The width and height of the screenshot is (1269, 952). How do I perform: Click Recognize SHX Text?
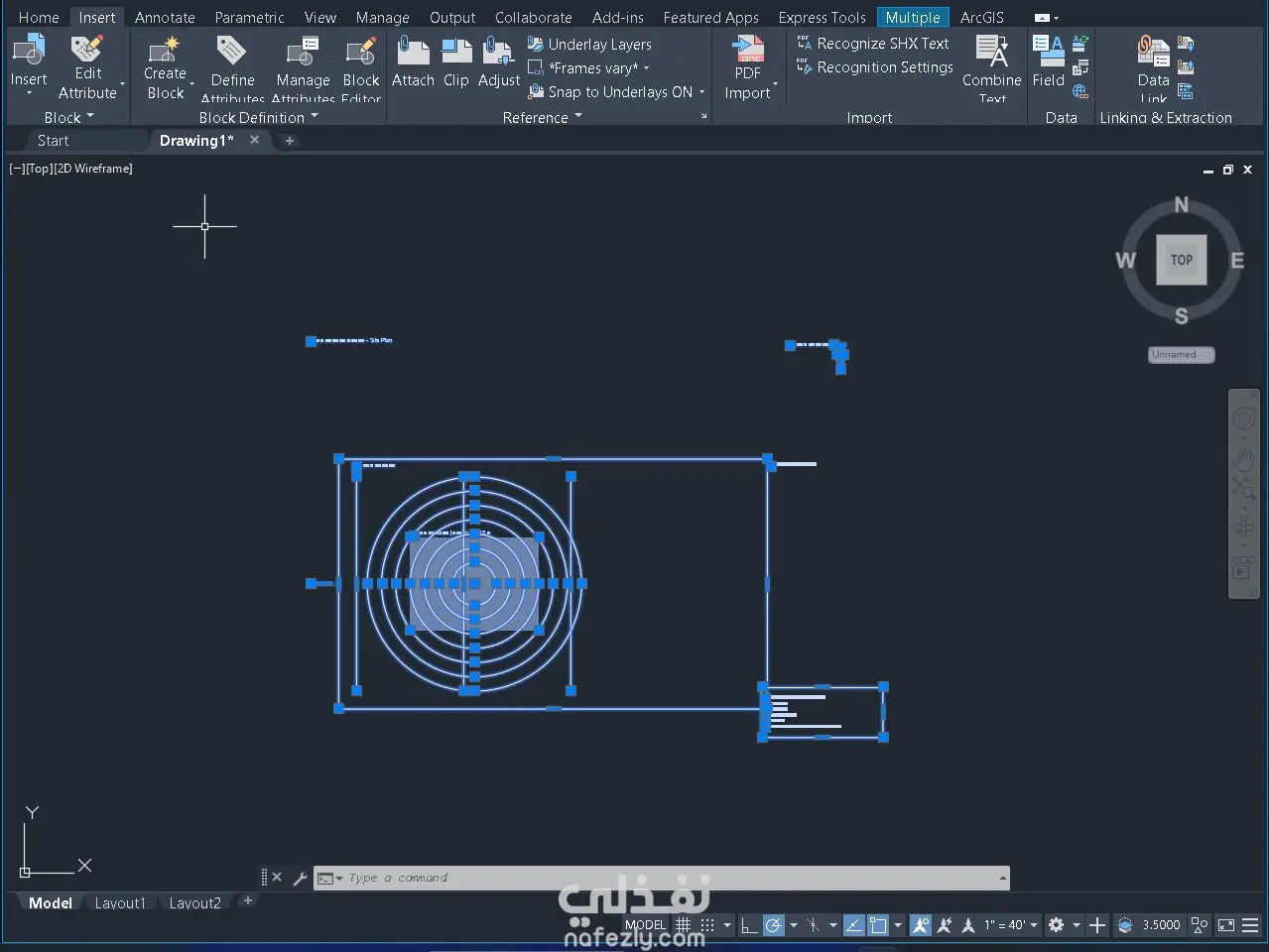pos(872,44)
